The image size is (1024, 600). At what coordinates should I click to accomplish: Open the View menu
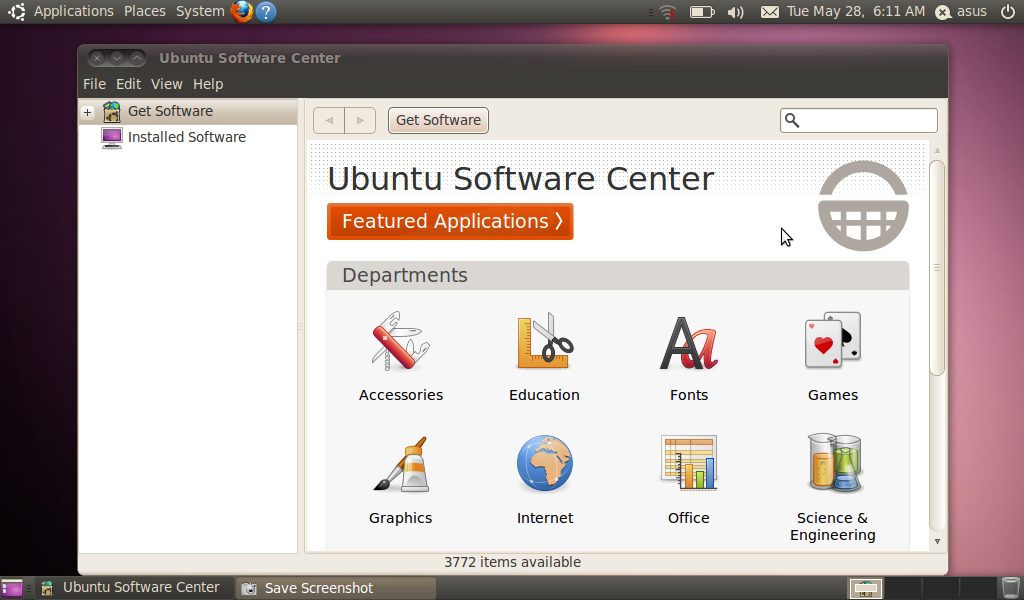[167, 84]
